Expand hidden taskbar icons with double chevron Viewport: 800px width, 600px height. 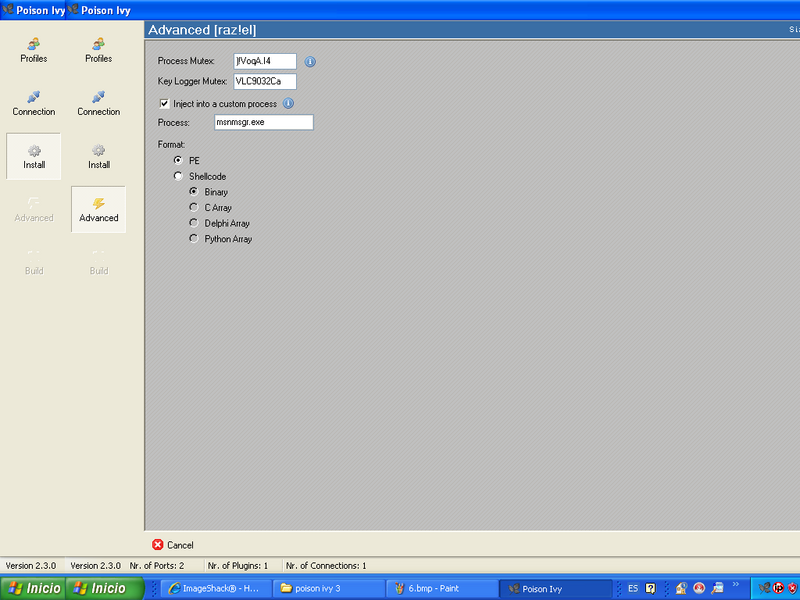(x=736, y=584)
